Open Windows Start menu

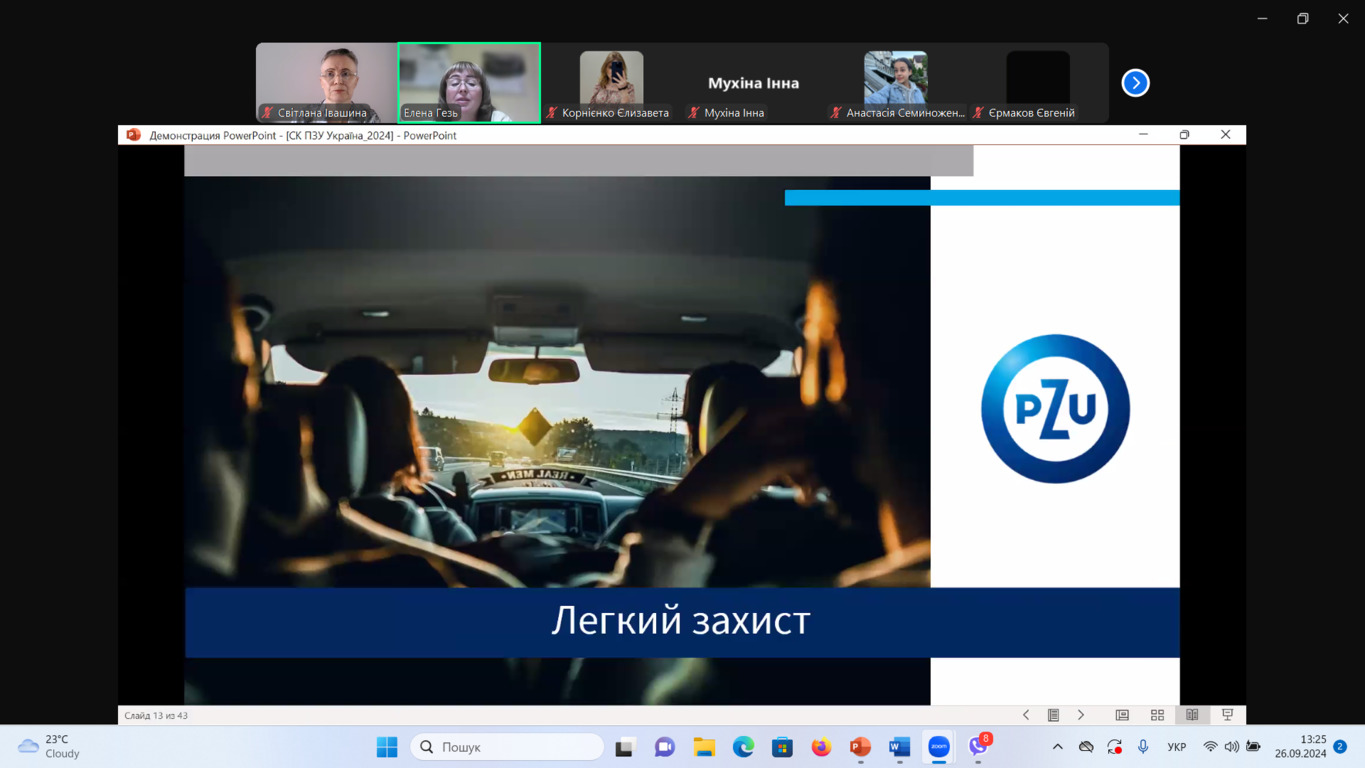pos(387,747)
